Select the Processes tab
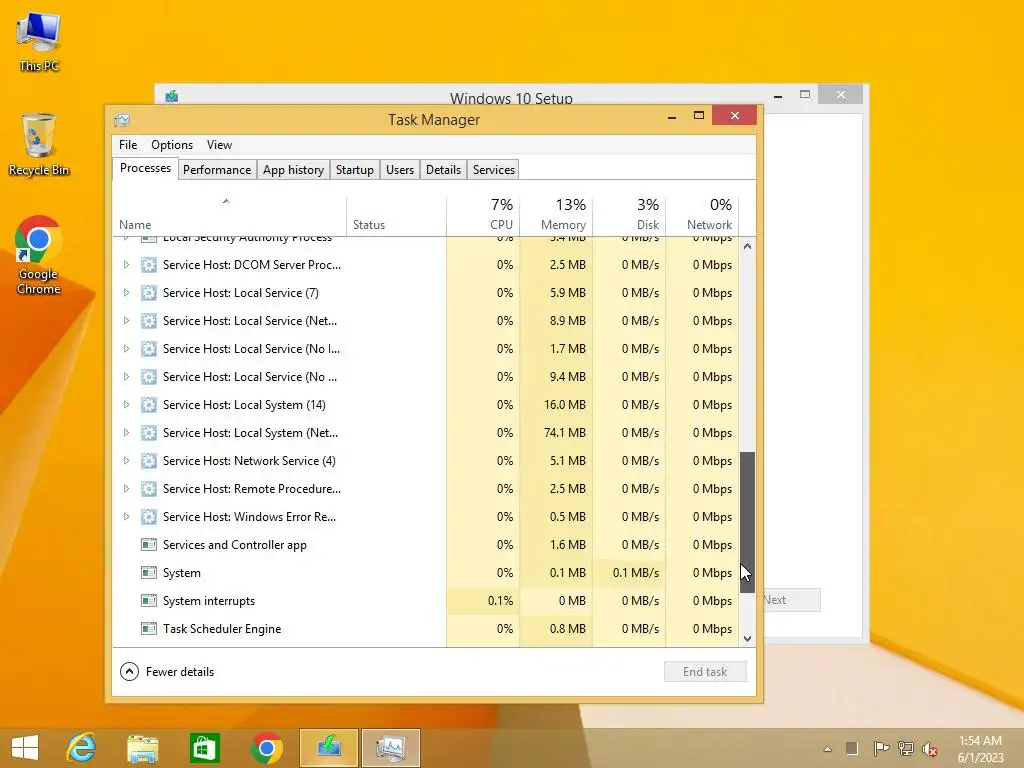 (x=145, y=168)
